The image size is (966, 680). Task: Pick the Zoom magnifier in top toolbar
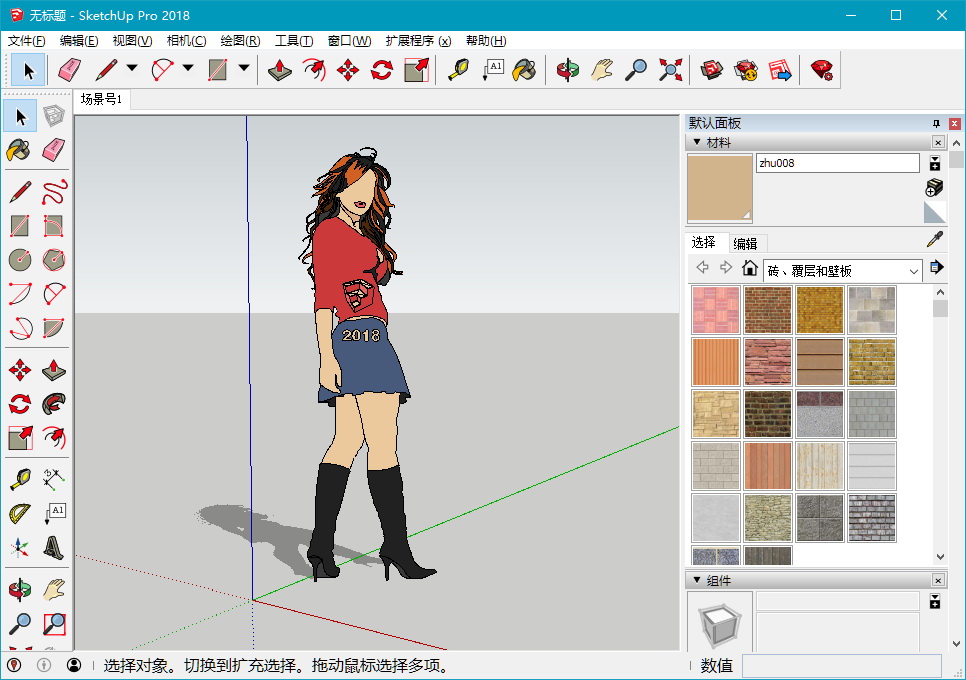636,69
